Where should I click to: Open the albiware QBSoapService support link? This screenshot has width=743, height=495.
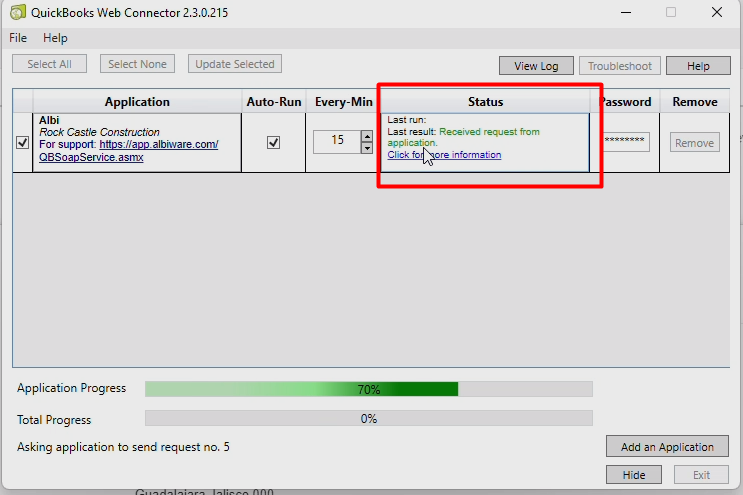[128, 151]
